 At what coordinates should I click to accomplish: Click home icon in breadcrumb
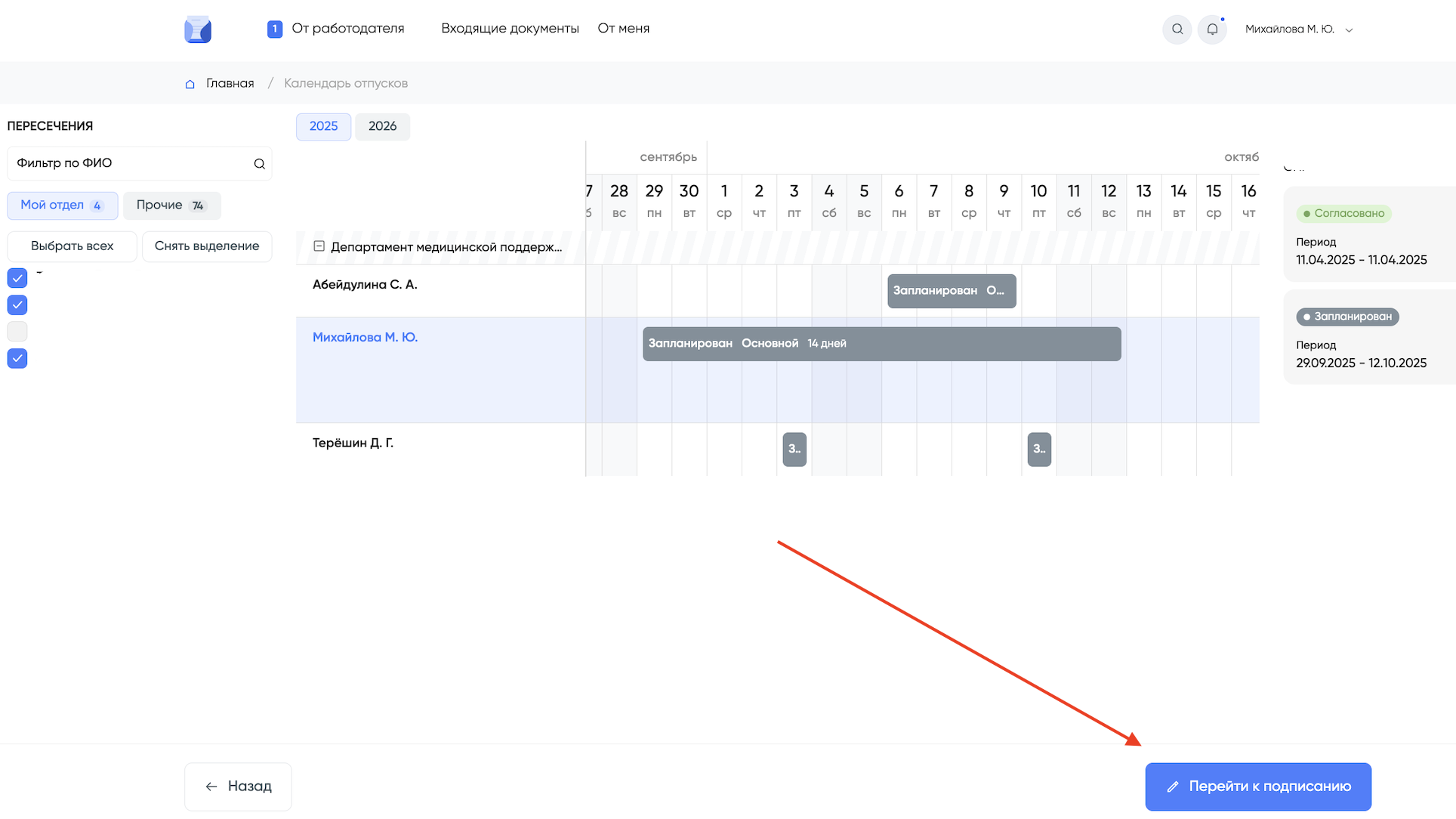click(190, 84)
